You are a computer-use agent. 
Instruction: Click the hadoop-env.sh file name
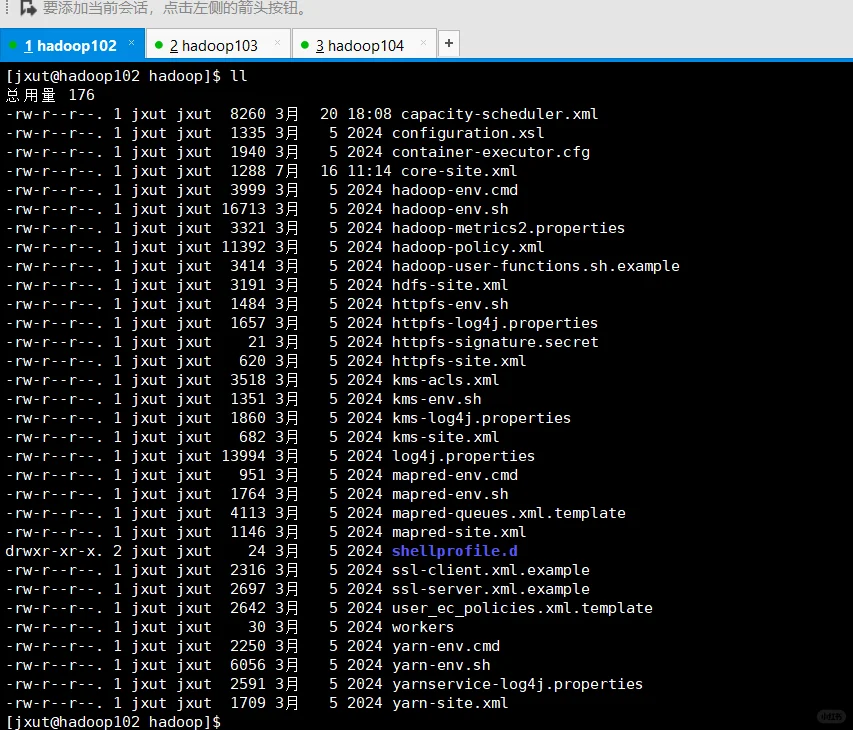[450, 209]
